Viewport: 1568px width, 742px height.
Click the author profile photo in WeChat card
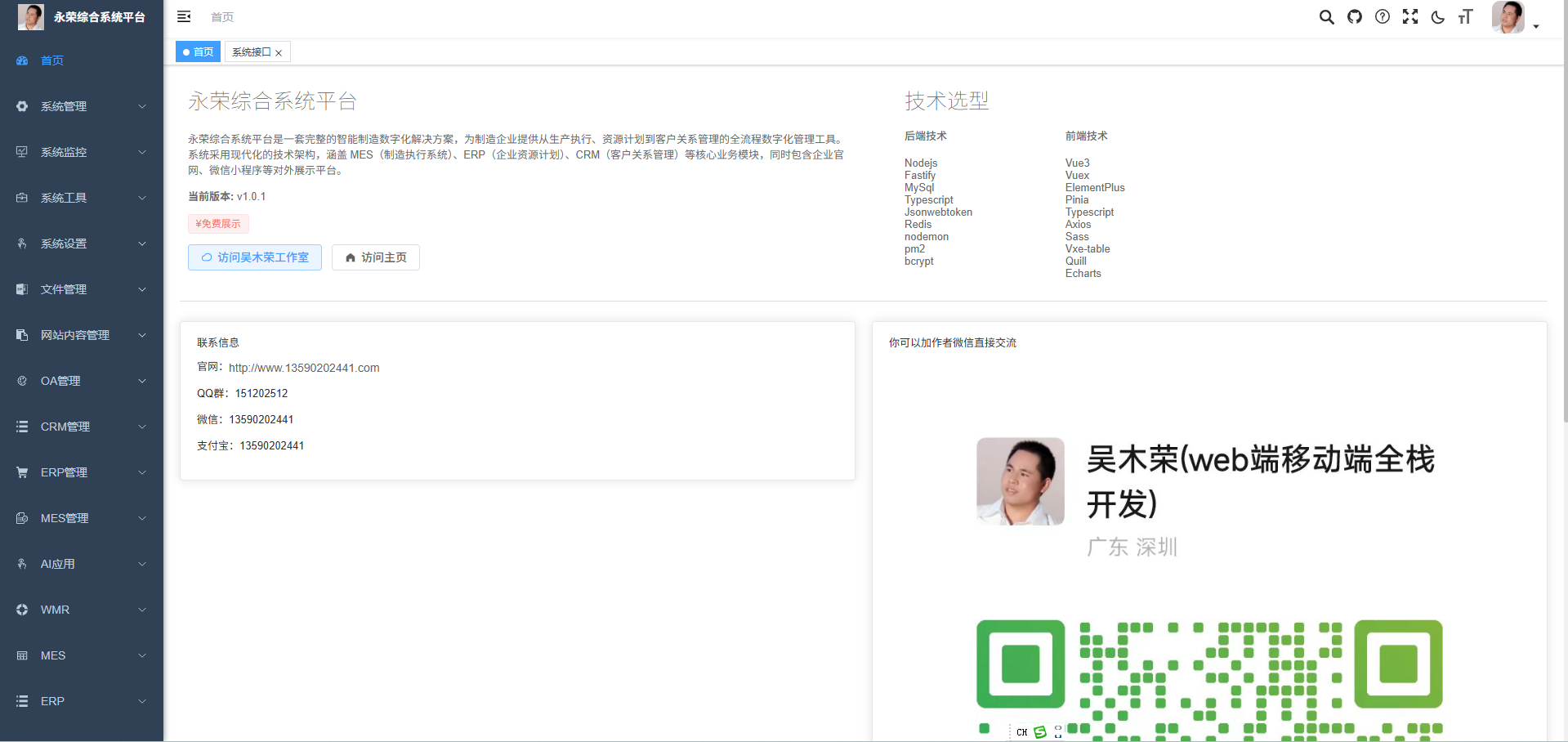tap(1021, 481)
